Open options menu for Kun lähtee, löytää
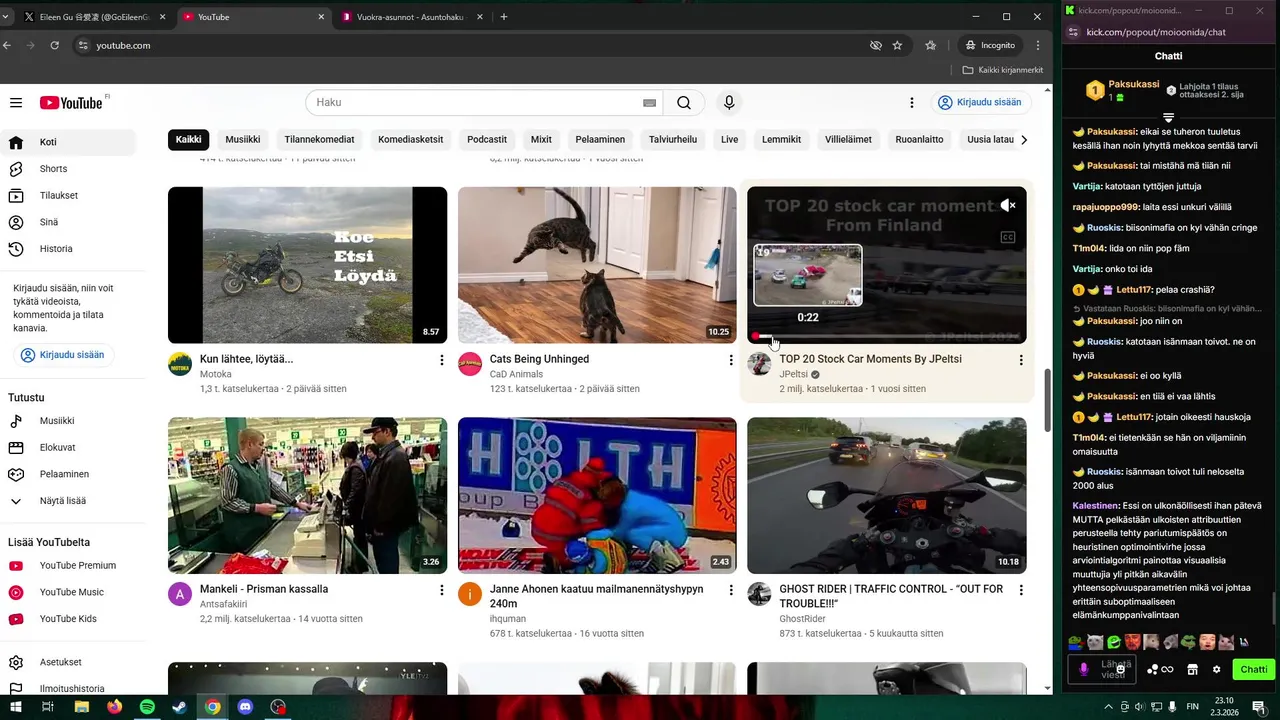 (x=441, y=360)
